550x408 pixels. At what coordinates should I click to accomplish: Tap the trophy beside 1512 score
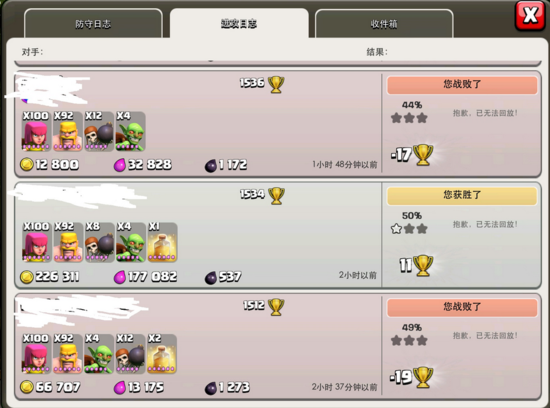click(276, 307)
